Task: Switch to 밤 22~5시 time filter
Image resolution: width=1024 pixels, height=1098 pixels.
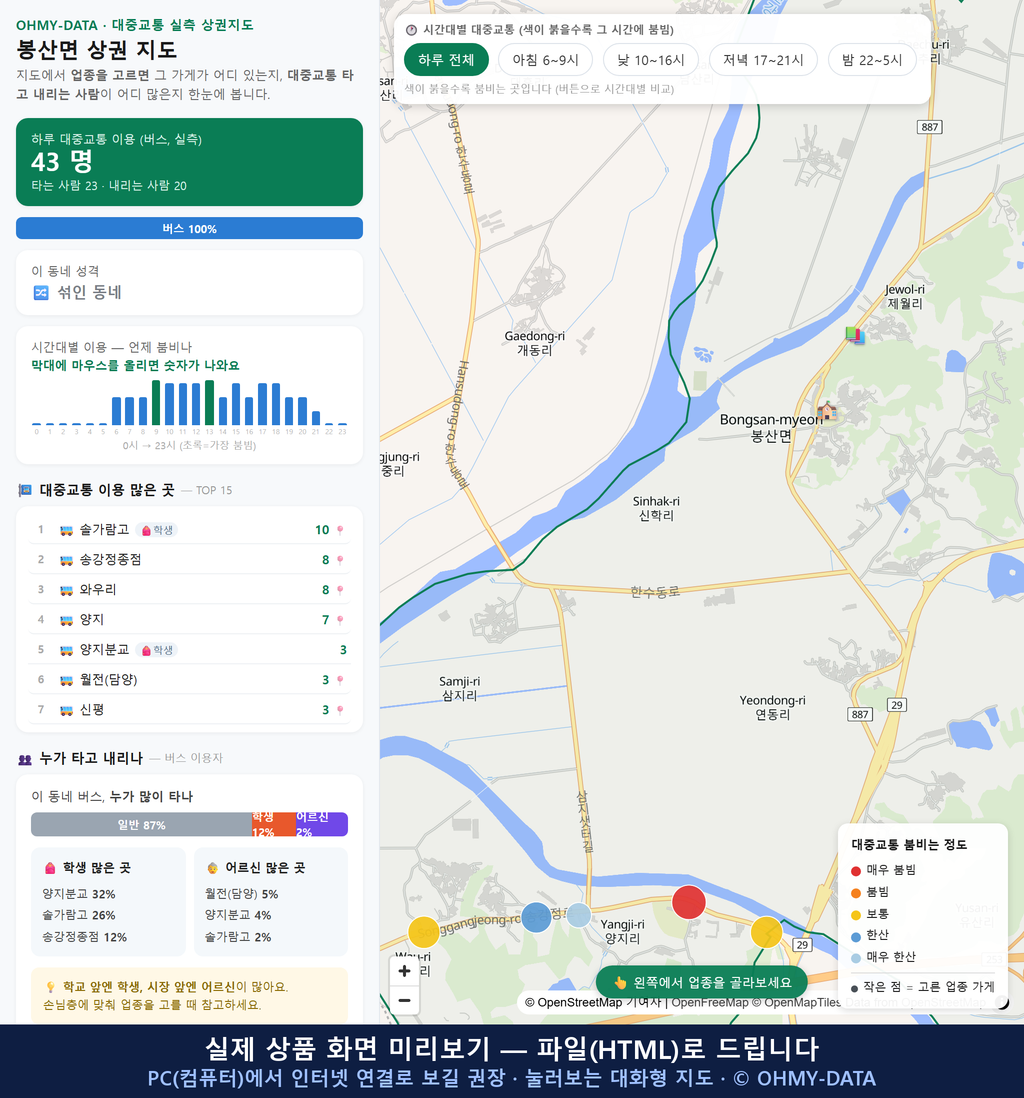Action: pyautogui.click(x=872, y=60)
